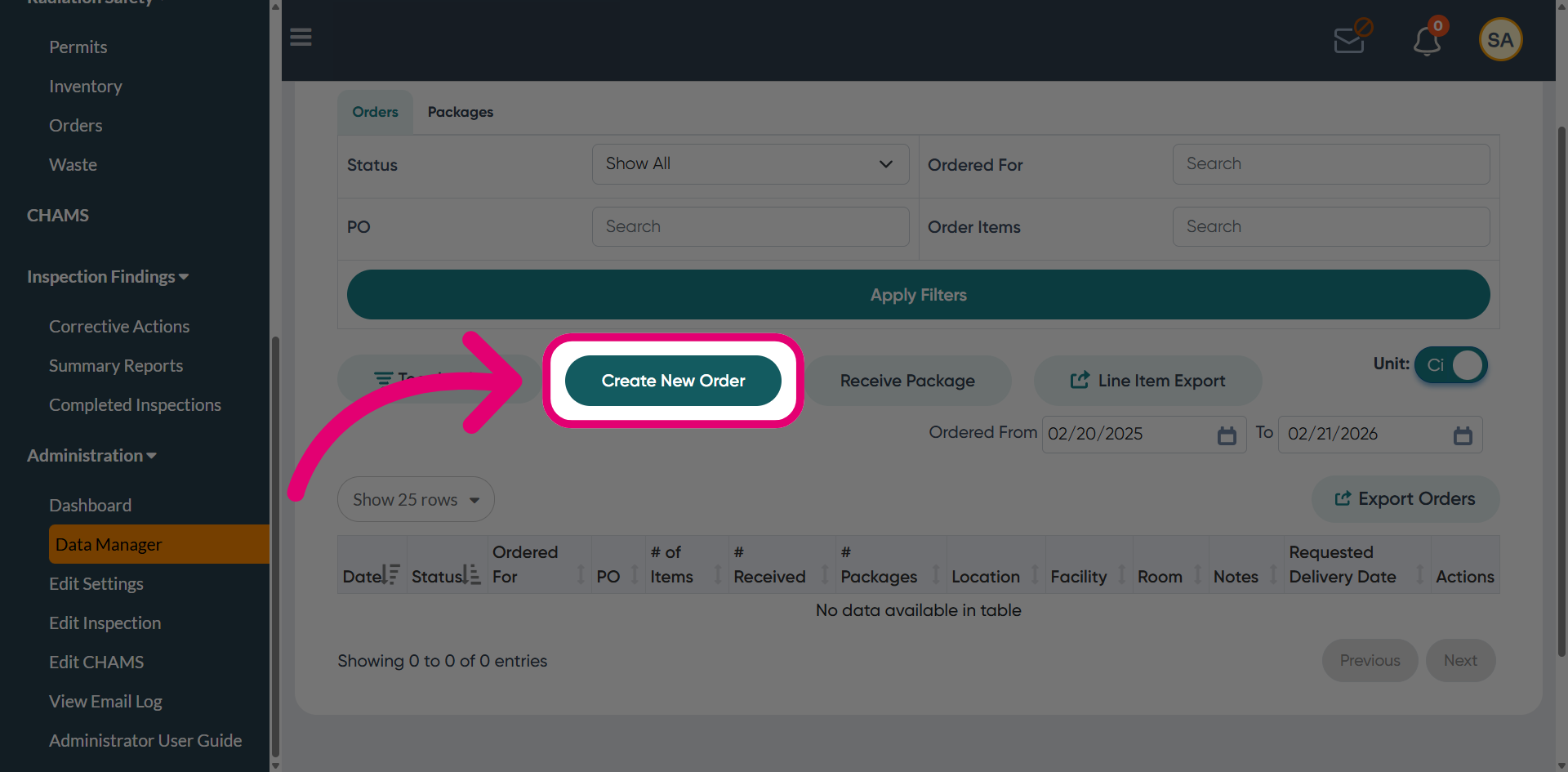Sort table by Facility column

pyautogui.click(x=1089, y=564)
